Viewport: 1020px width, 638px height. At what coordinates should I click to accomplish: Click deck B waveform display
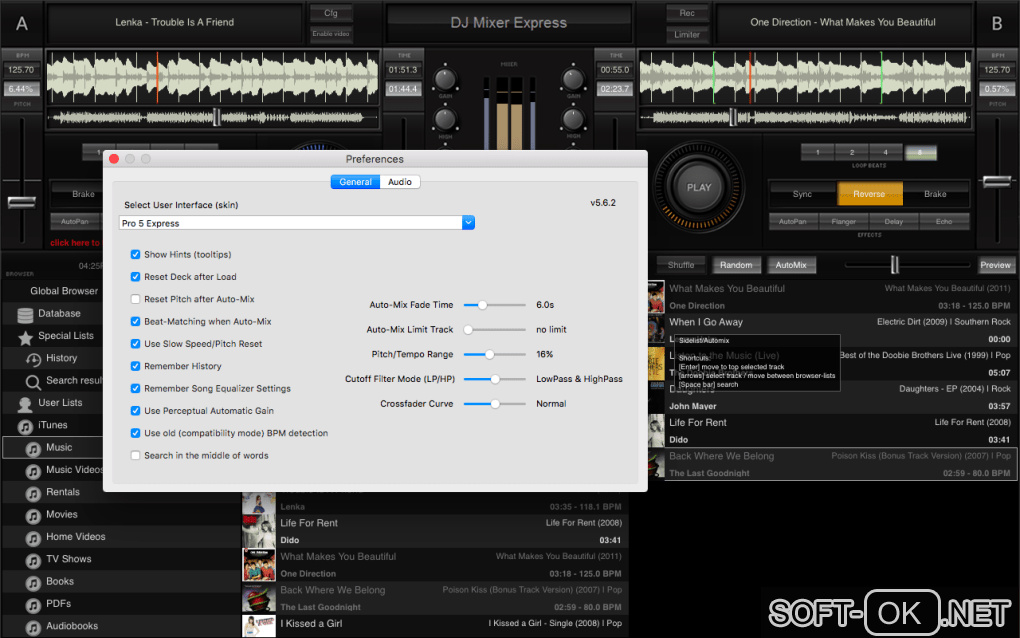805,77
